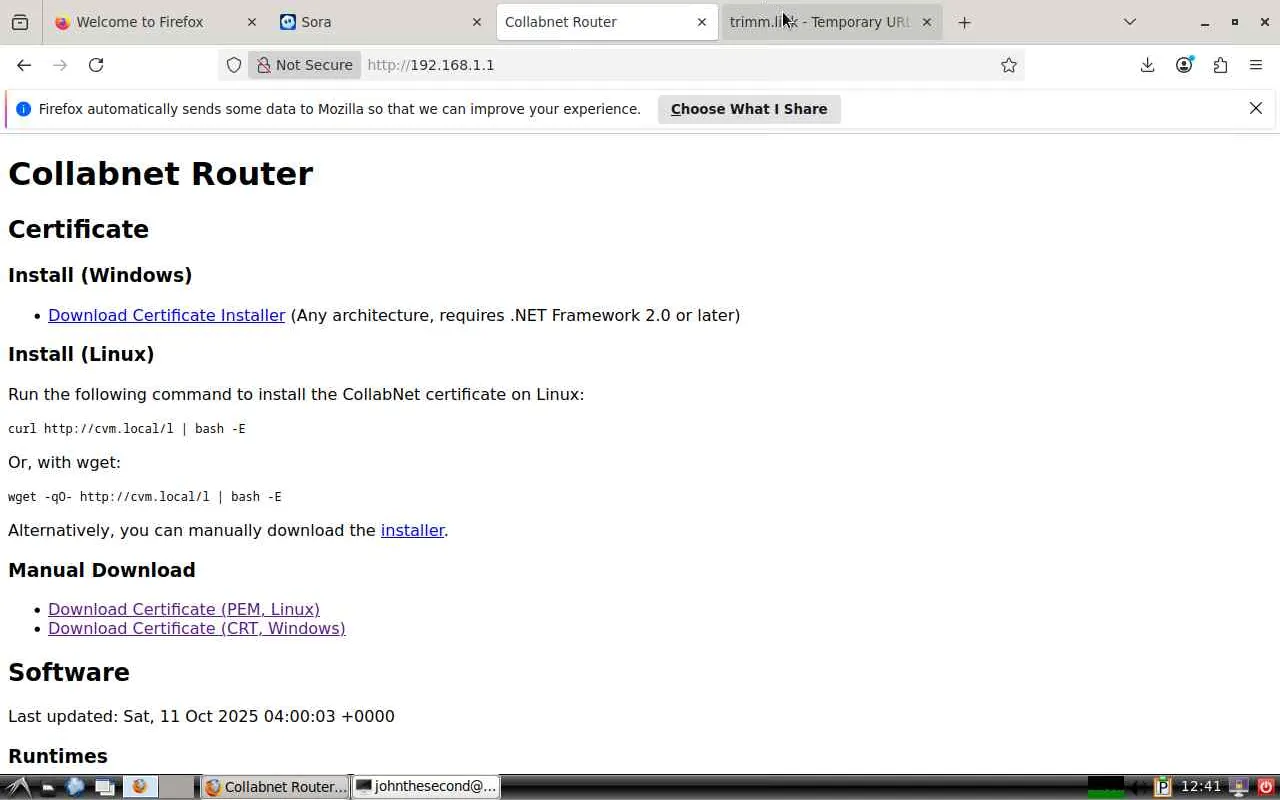Screen dimensions: 1280x800
Task: Open the Firefox account menu
Action: [x=1184, y=65]
